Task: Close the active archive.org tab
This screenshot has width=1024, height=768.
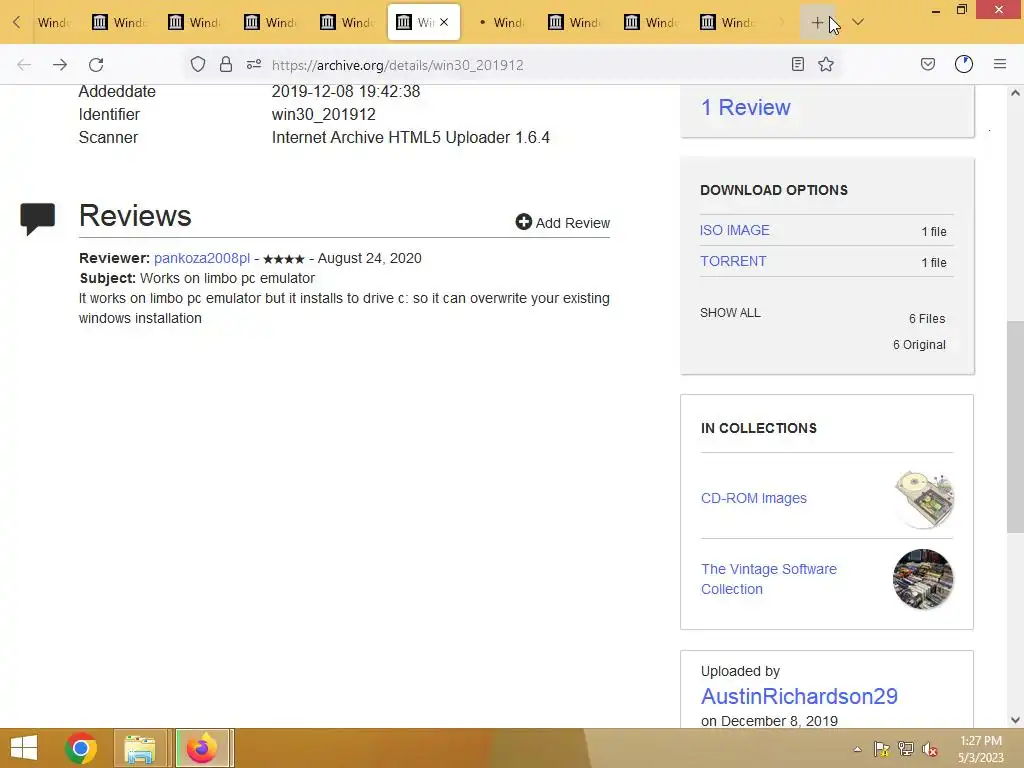Action: tap(444, 22)
